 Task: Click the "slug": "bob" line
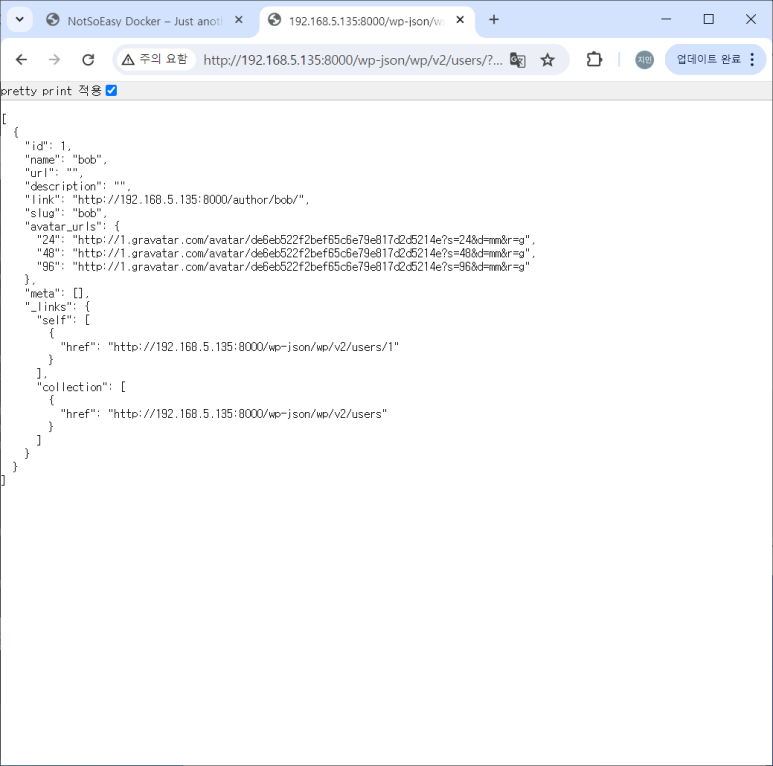click(66, 213)
